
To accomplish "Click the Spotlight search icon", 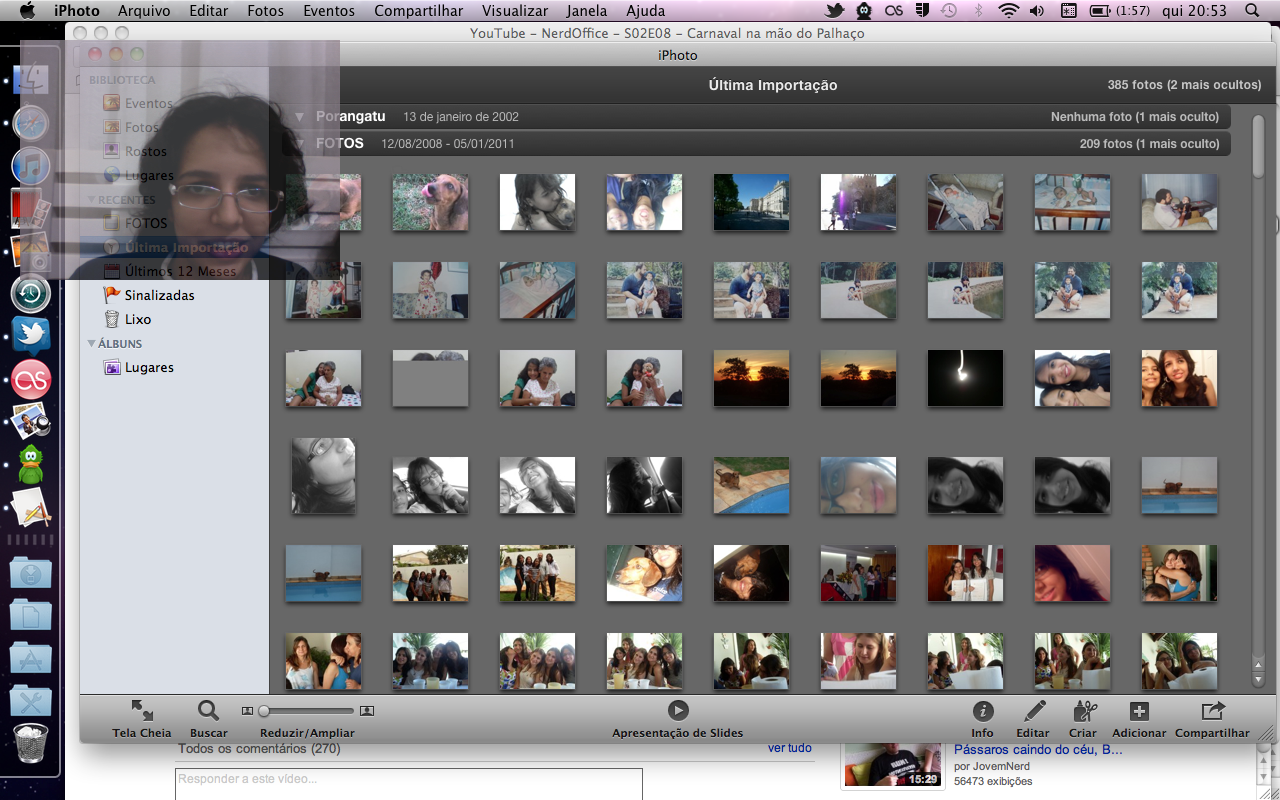I will (x=1252, y=11).
